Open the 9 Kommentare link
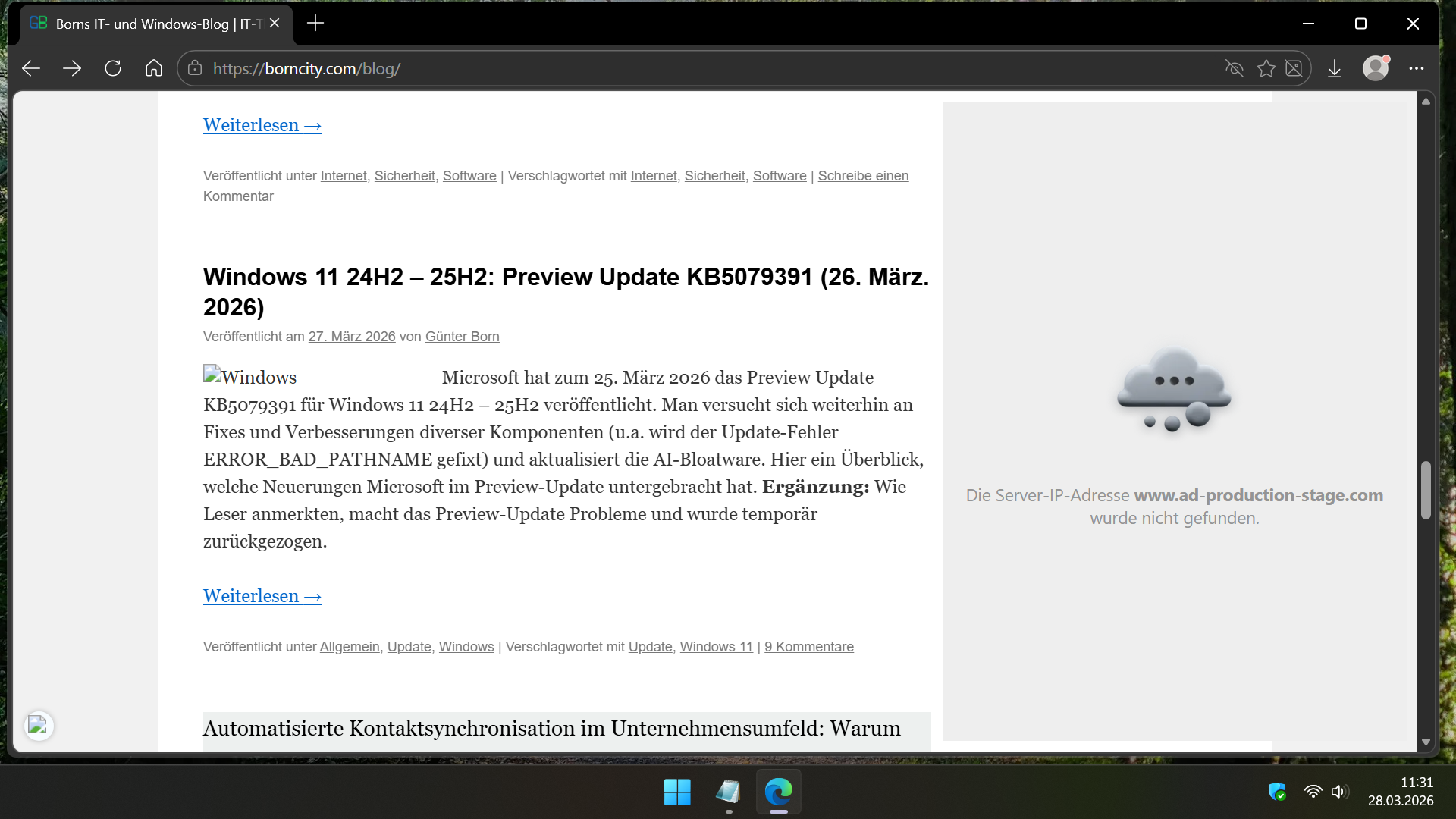The height and width of the screenshot is (819, 1456). pyautogui.click(x=808, y=647)
